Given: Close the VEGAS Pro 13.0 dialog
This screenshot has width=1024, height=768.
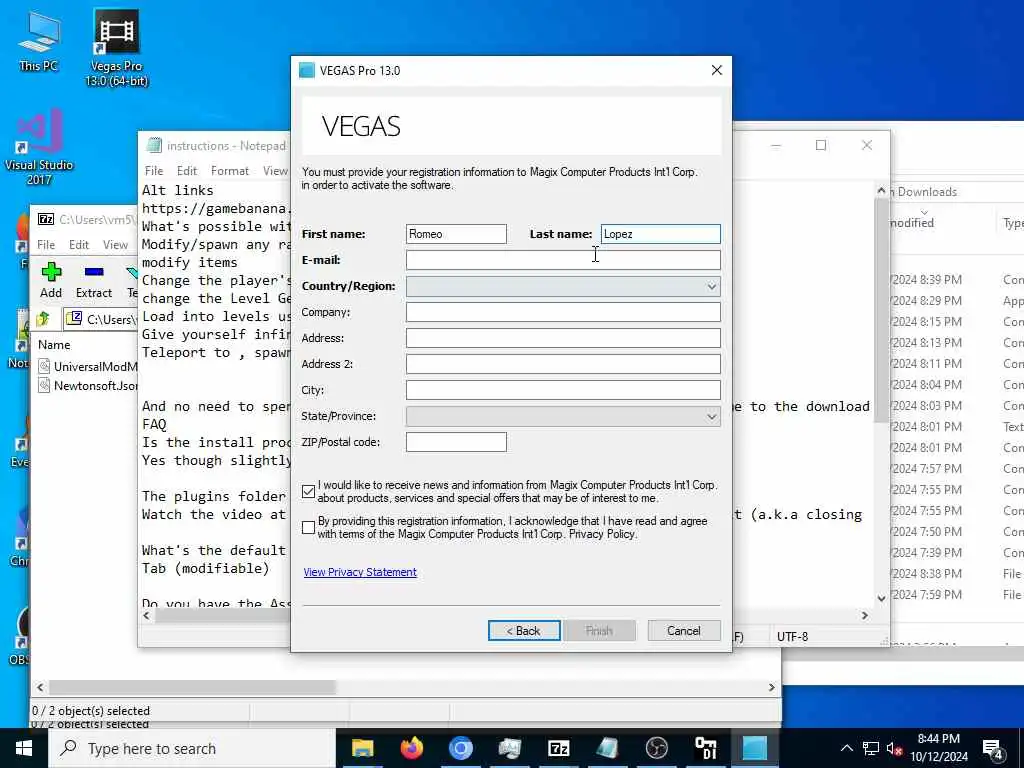Looking at the screenshot, I should (716, 71).
